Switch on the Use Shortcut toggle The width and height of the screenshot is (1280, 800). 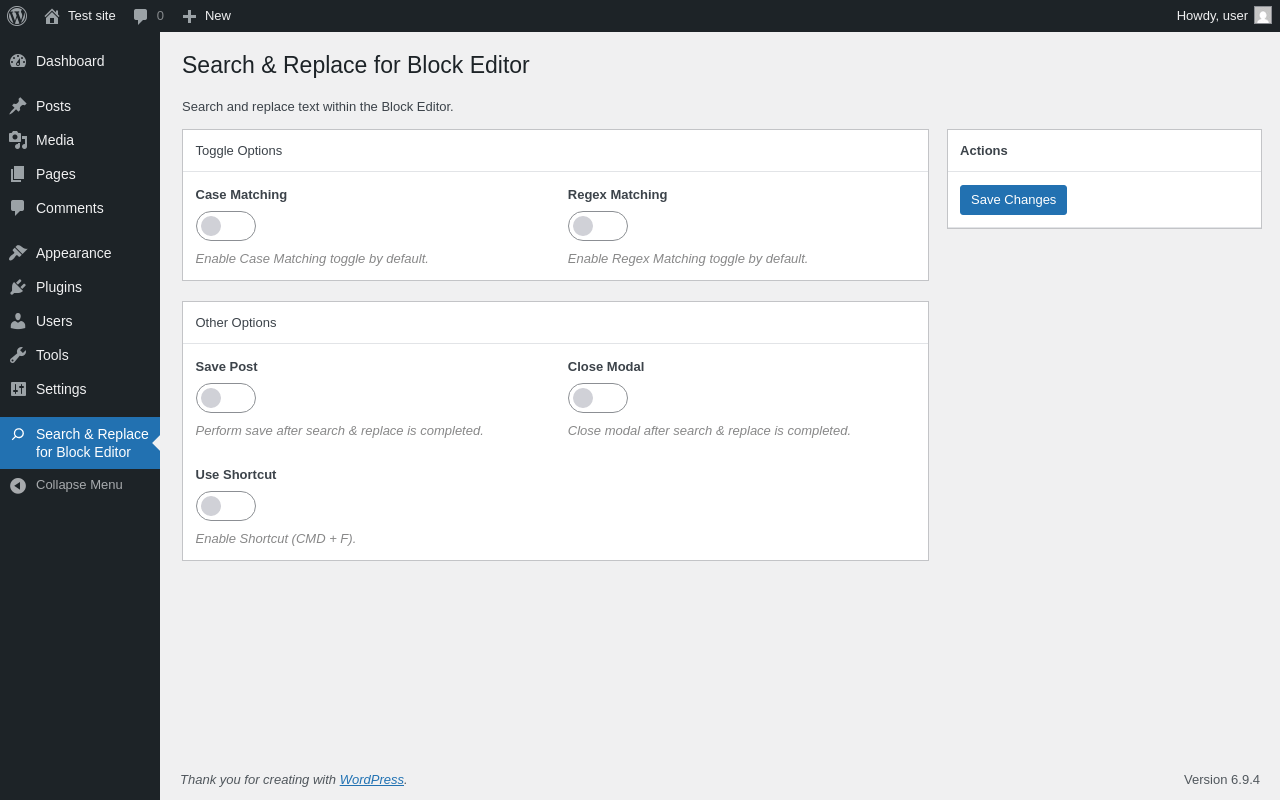(226, 506)
